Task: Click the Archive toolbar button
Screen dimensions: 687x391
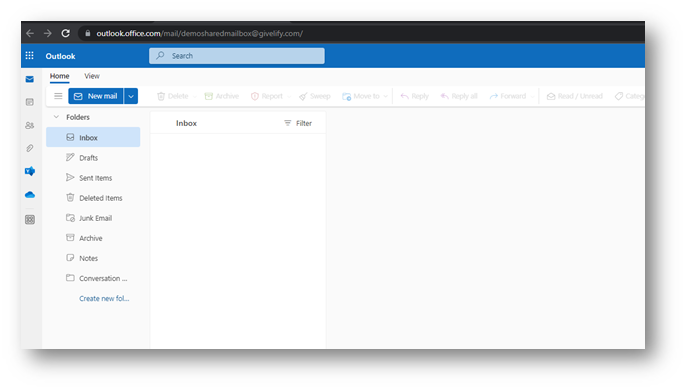Action: (222, 96)
